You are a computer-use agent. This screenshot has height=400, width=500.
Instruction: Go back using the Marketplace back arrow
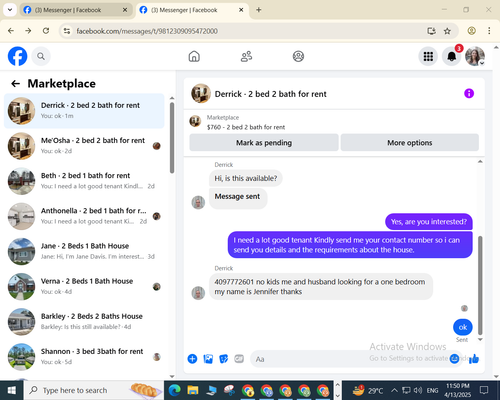[16, 83]
